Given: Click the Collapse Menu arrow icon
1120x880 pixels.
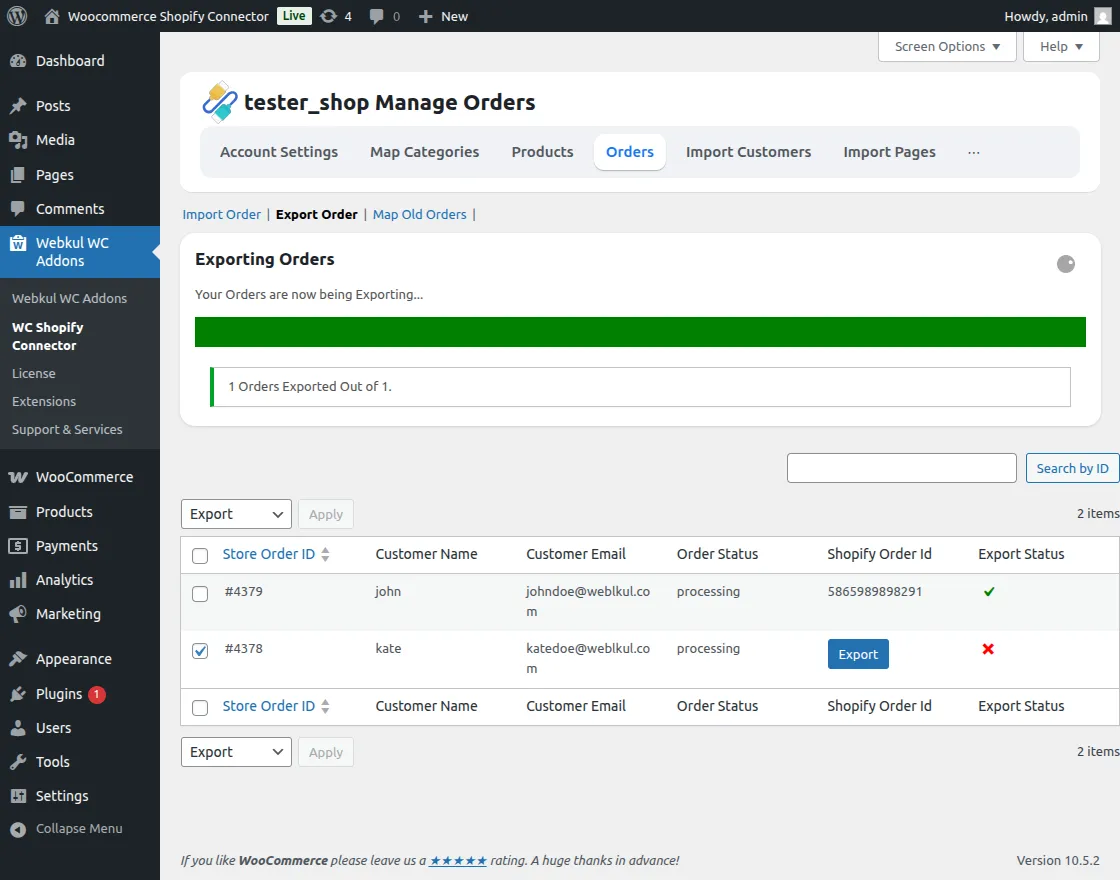Looking at the screenshot, I should [17, 829].
